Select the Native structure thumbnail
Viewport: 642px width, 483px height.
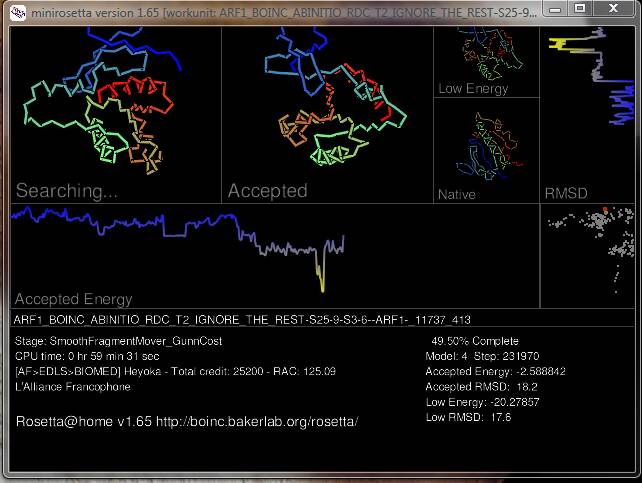coord(485,148)
